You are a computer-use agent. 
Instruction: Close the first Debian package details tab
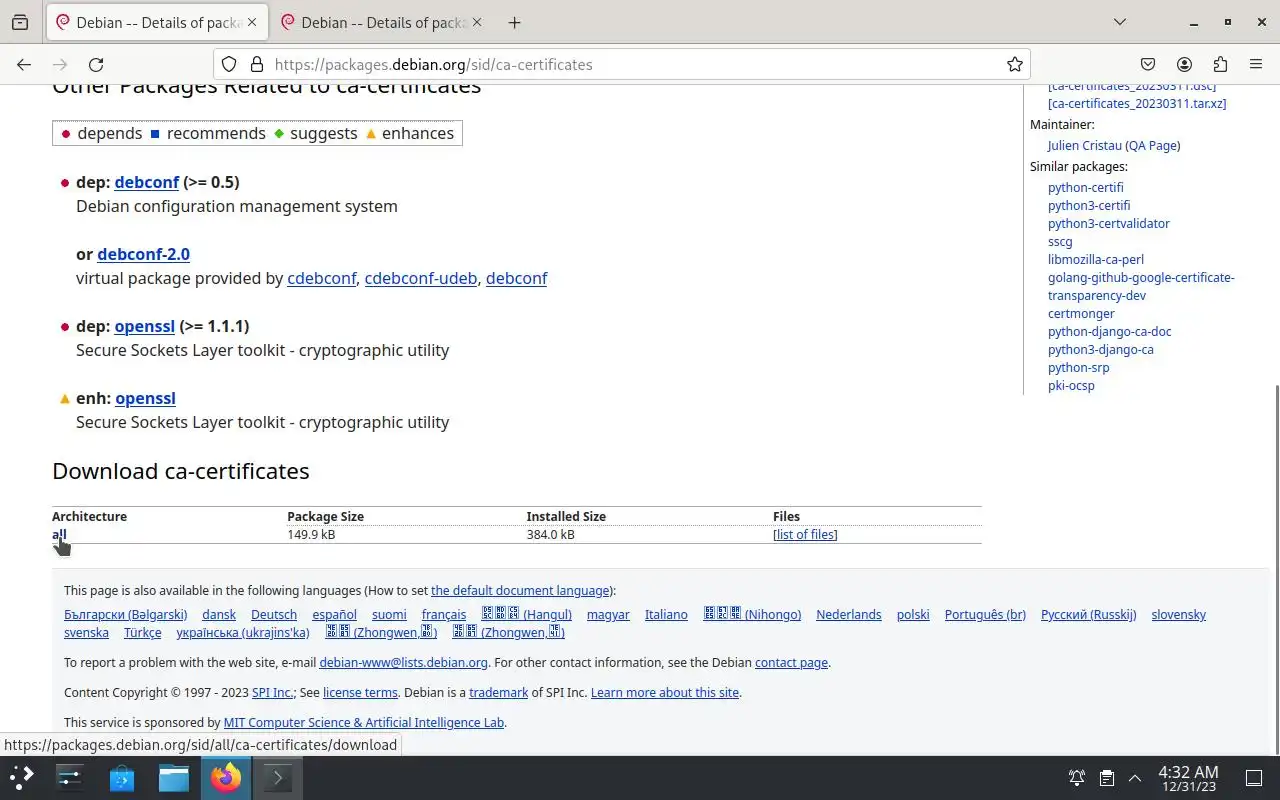252,22
